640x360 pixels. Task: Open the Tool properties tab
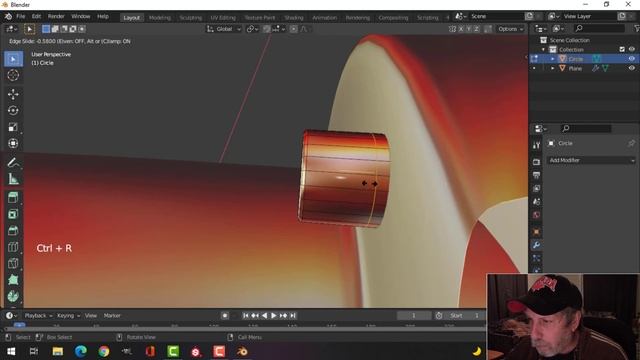(x=536, y=145)
